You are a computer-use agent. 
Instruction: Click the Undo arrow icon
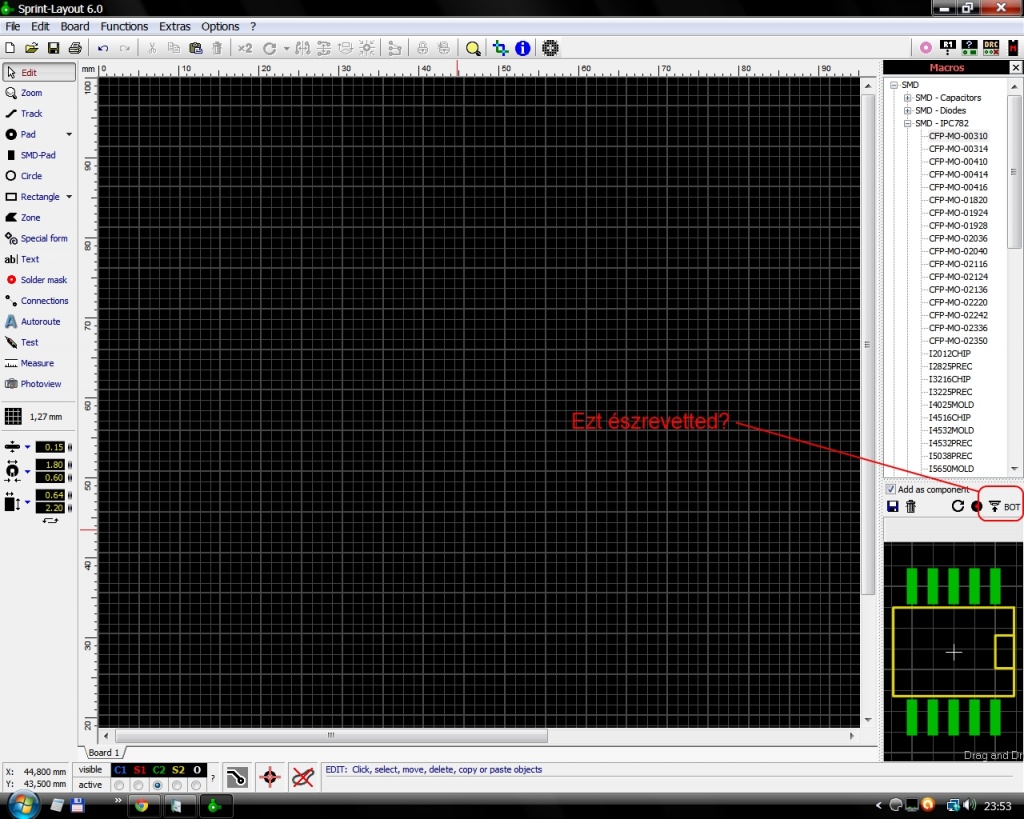click(103, 48)
